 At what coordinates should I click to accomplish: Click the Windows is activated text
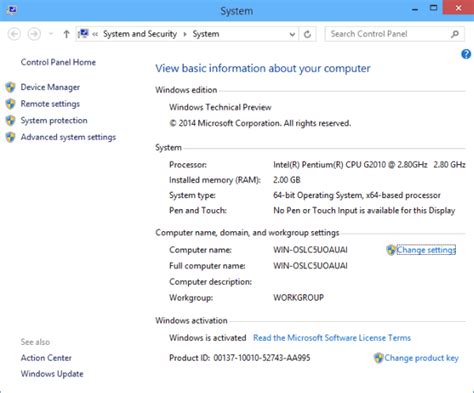(207, 338)
